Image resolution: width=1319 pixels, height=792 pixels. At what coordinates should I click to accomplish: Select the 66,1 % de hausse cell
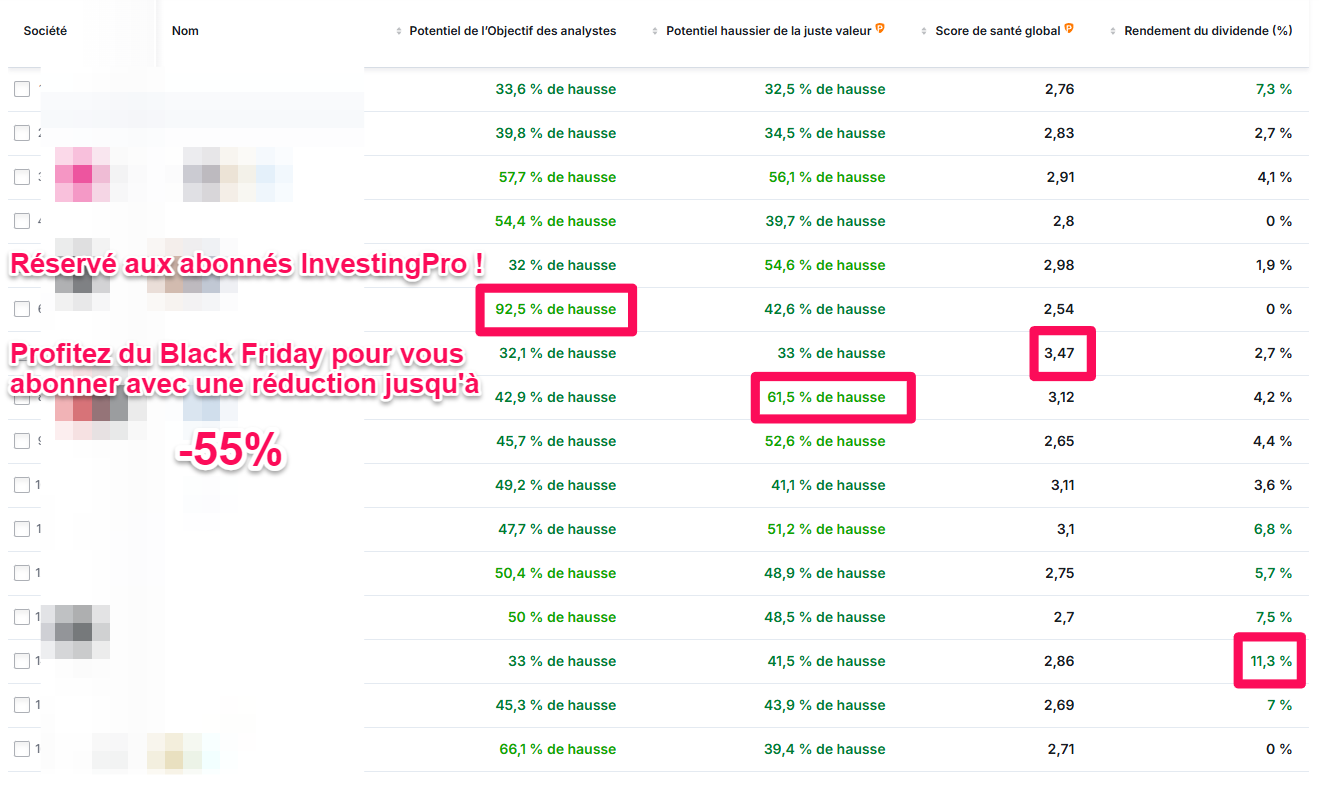click(x=558, y=749)
